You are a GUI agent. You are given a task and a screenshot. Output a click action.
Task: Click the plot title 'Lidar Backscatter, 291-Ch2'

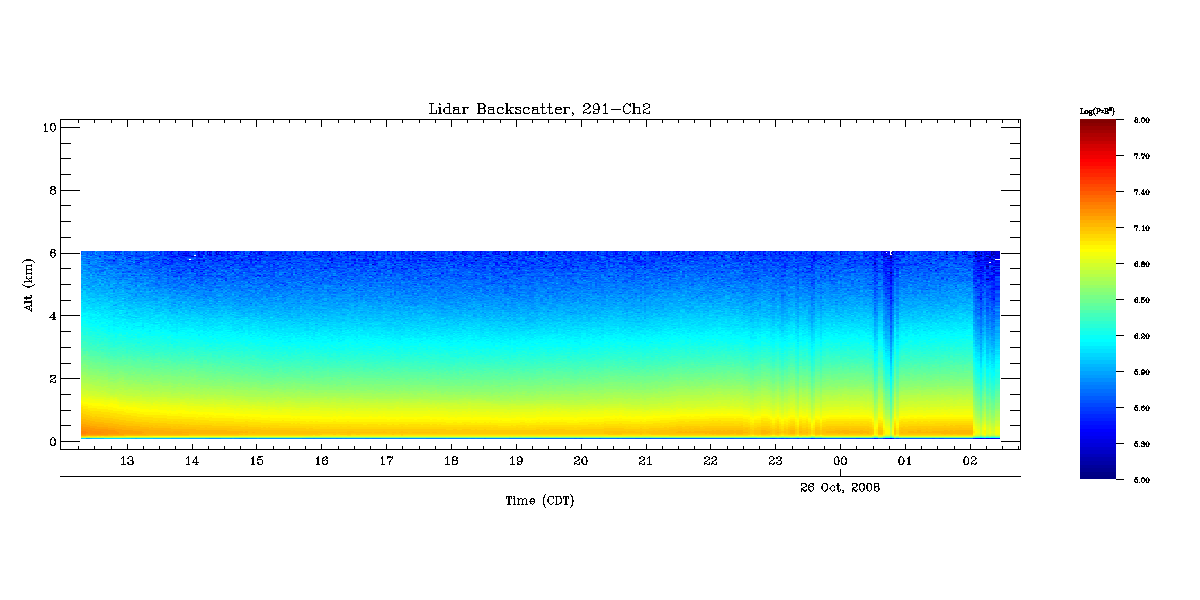pyautogui.click(x=539, y=109)
